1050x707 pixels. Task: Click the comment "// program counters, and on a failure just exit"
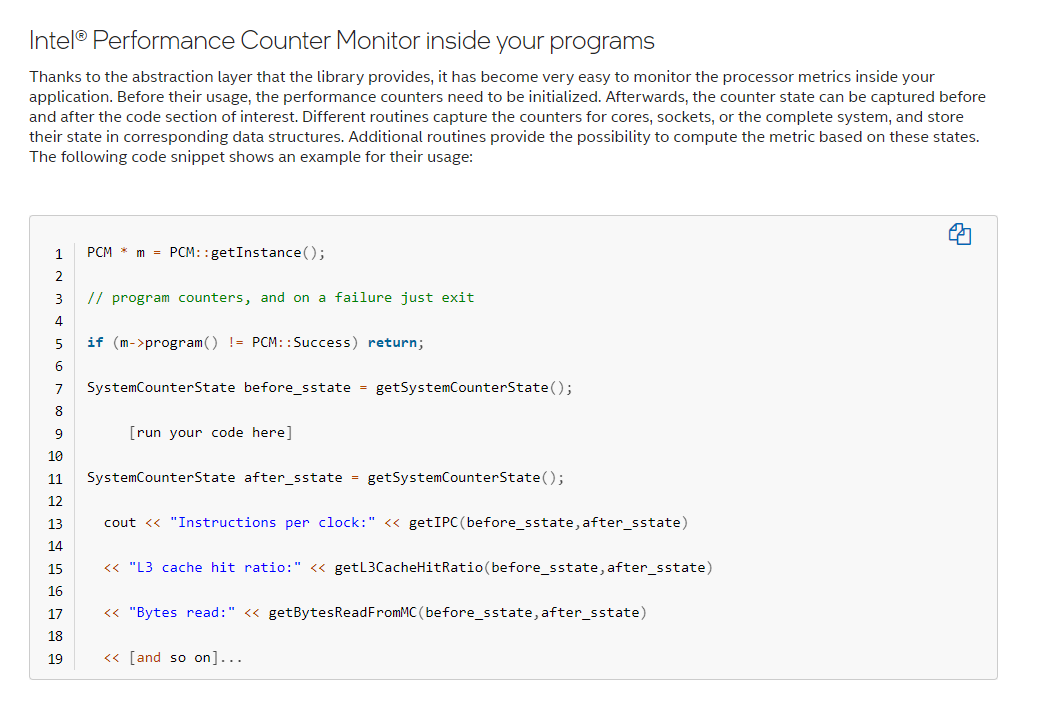(280, 297)
